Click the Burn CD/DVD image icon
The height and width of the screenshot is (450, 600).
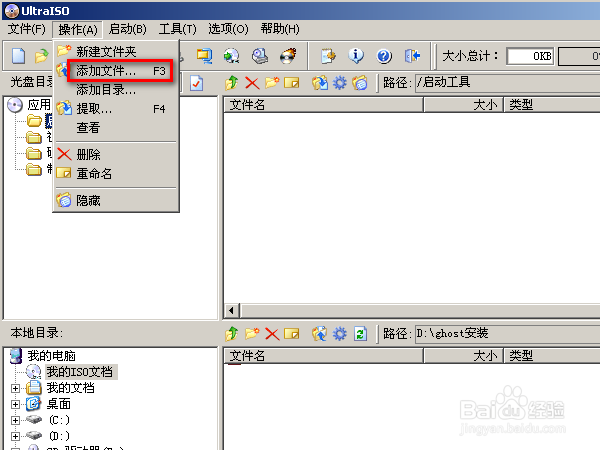click(x=288, y=56)
